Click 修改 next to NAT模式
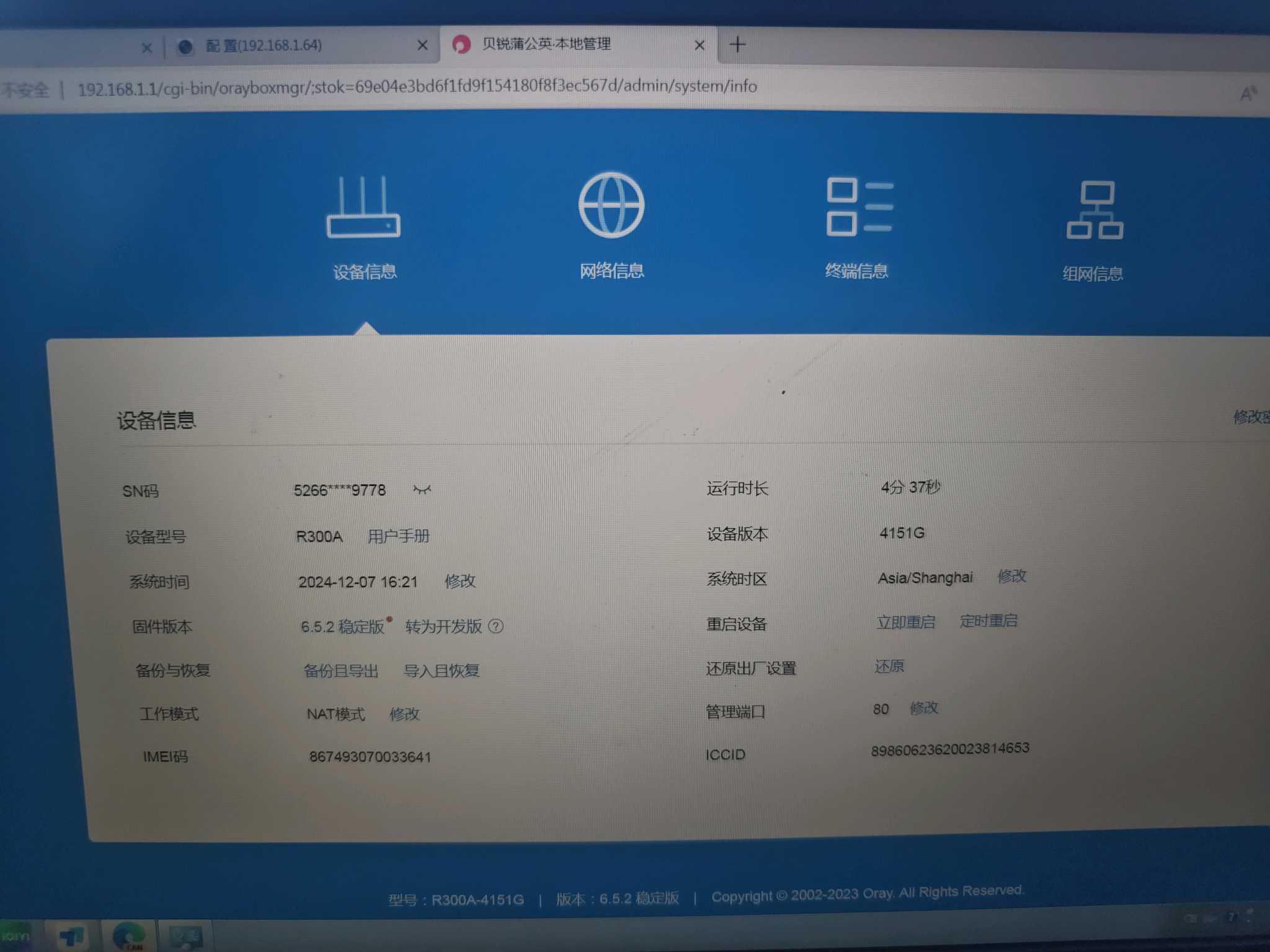The height and width of the screenshot is (952, 1270). [x=404, y=714]
